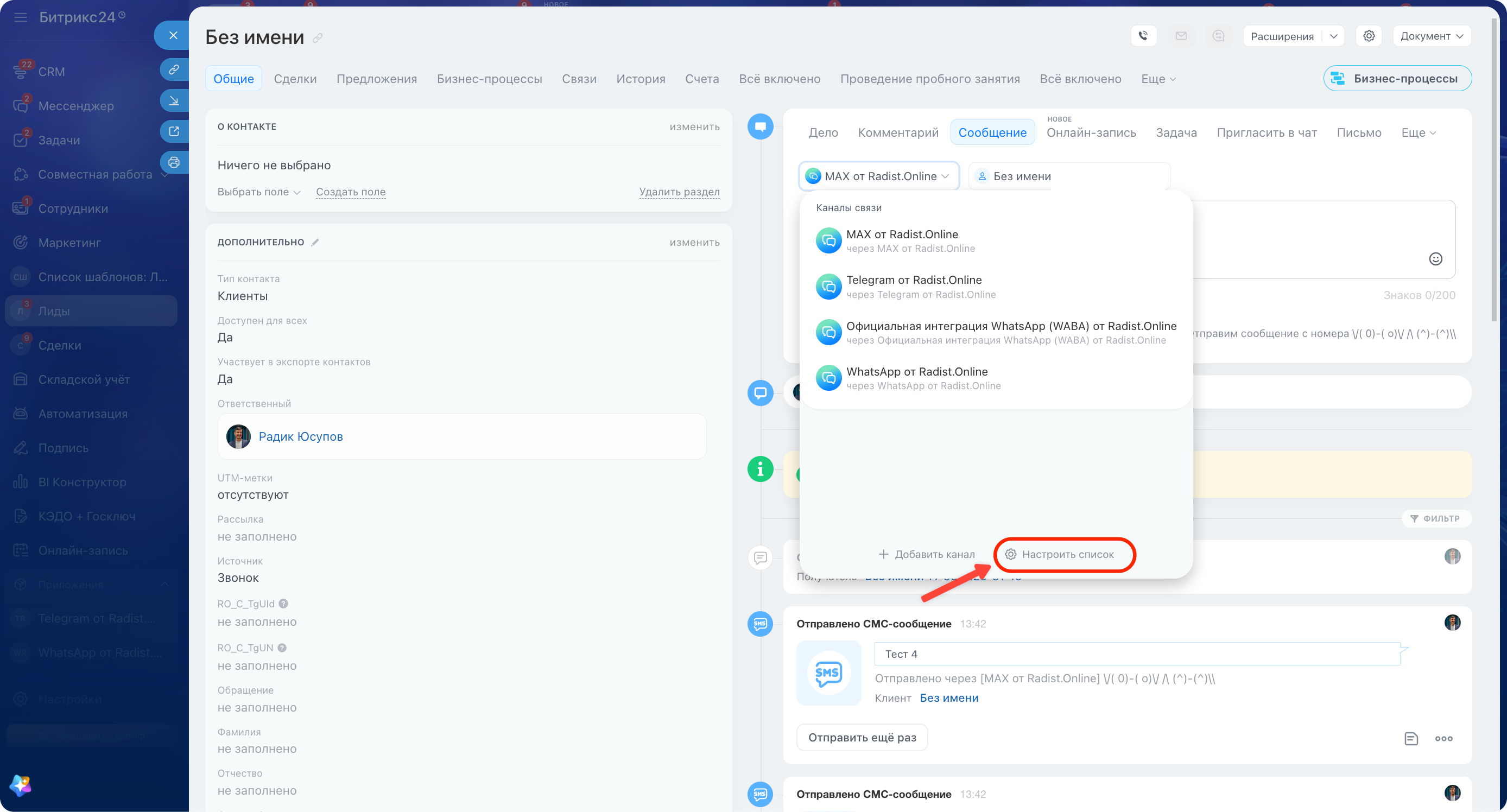Click the note icon beside Отправить ещё раз
This screenshot has height=812, width=1507.
1411,738
